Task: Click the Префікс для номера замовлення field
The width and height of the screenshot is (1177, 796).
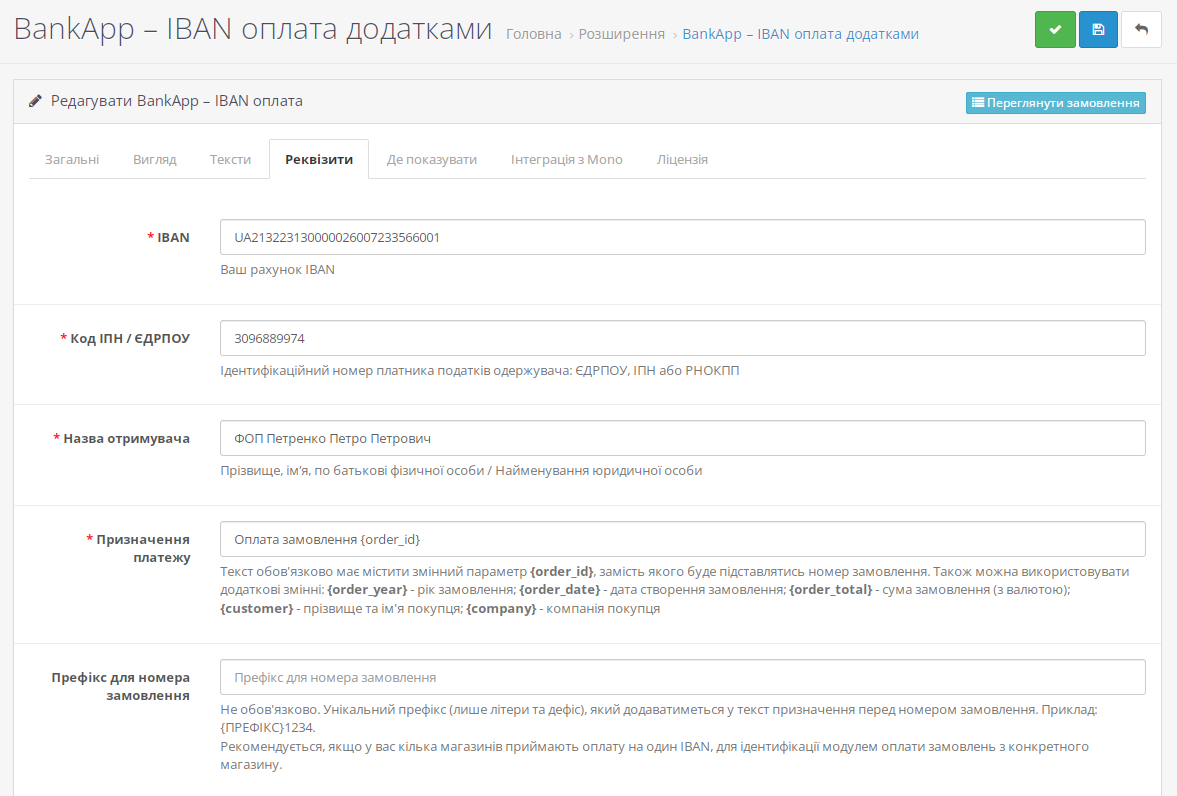Action: tap(682, 677)
